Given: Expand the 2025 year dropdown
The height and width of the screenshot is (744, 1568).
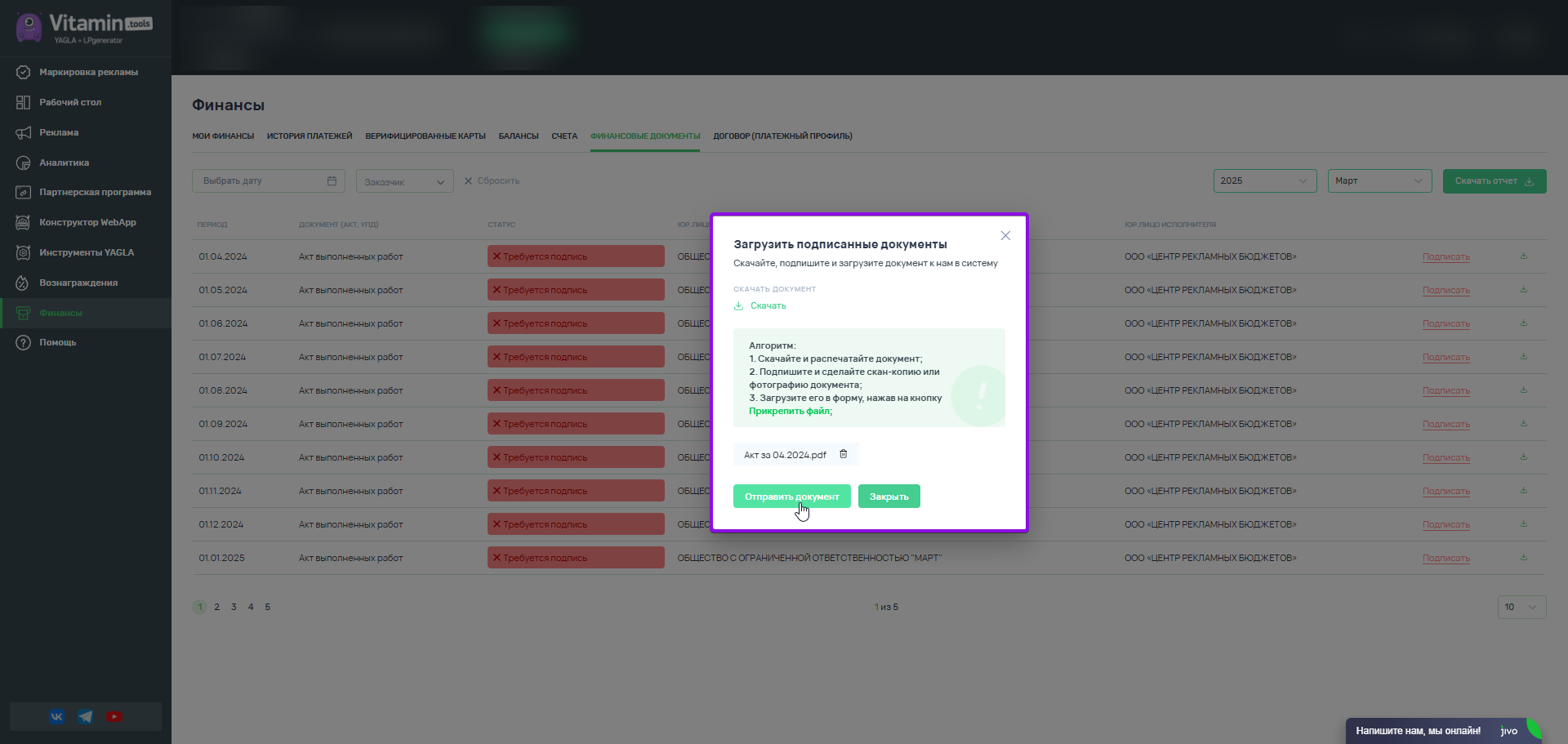Looking at the screenshot, I should pyautogui.click(x=1264, y=181).
